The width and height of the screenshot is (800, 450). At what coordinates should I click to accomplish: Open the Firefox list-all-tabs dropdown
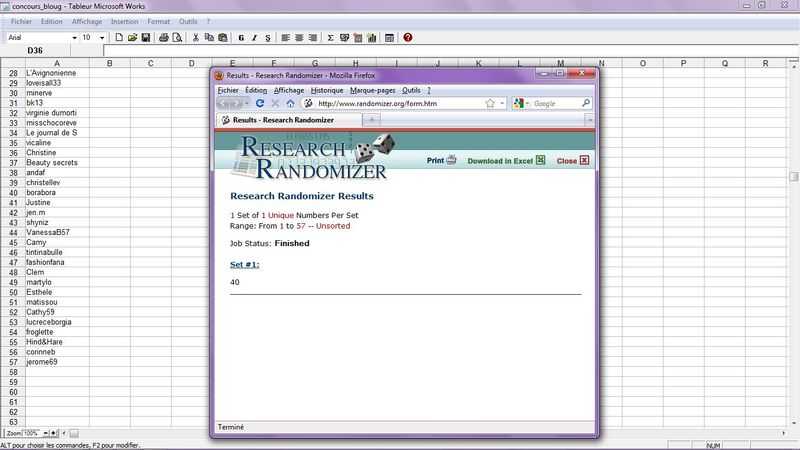click(x=590, y=120)
